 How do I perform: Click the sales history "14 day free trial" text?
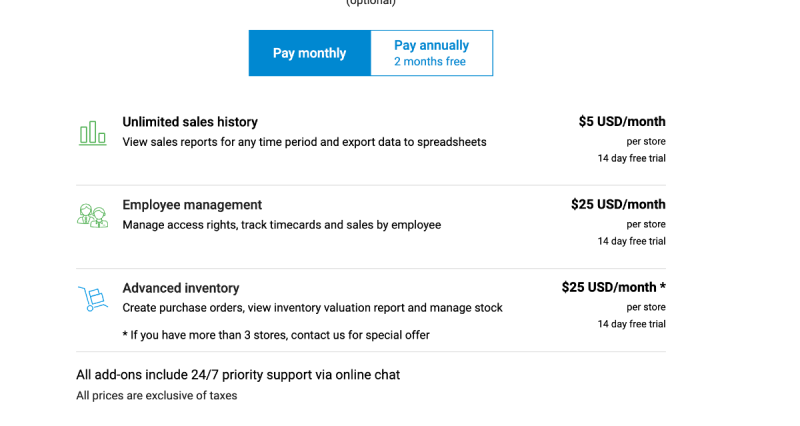coord(631,158)
